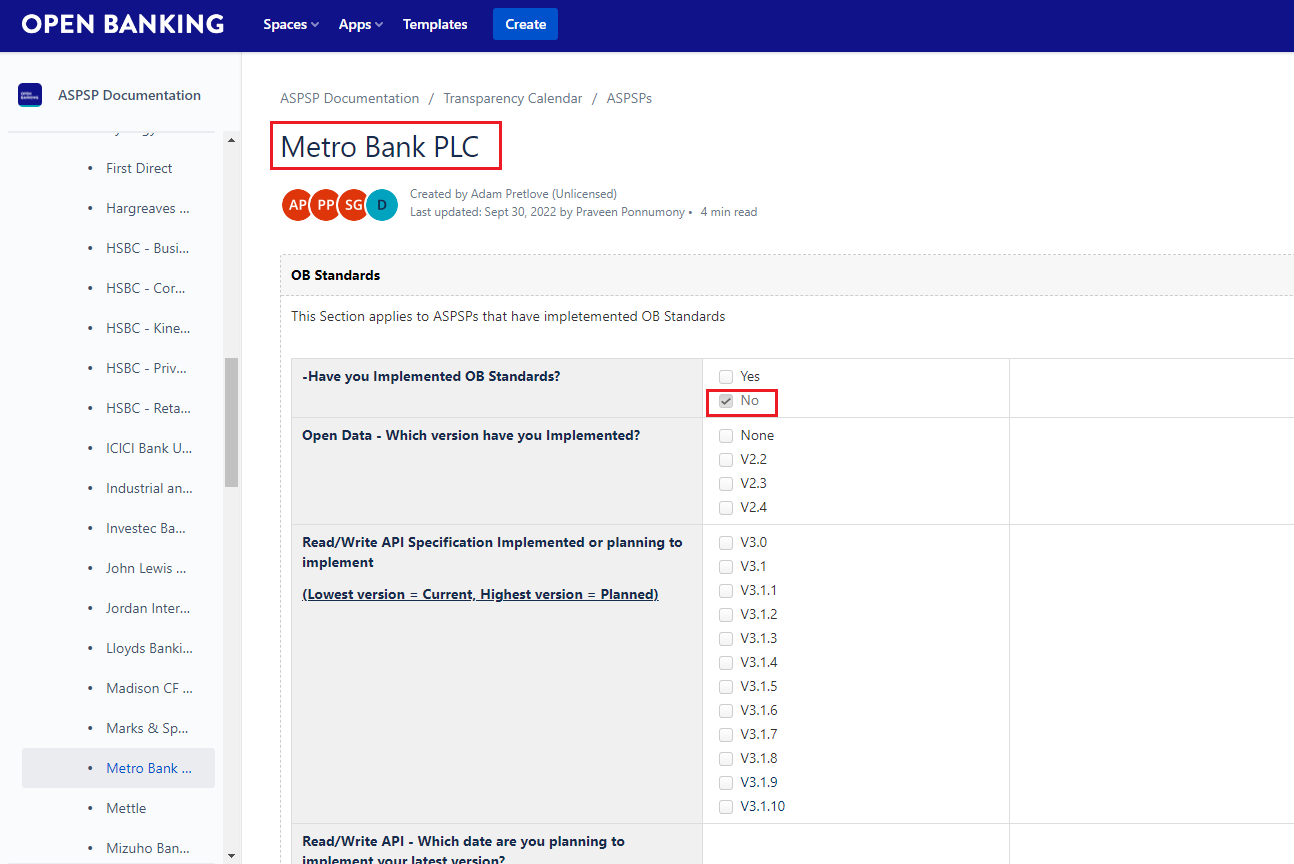Select HSBC - Cor... in the sidebar

[146, 288]
